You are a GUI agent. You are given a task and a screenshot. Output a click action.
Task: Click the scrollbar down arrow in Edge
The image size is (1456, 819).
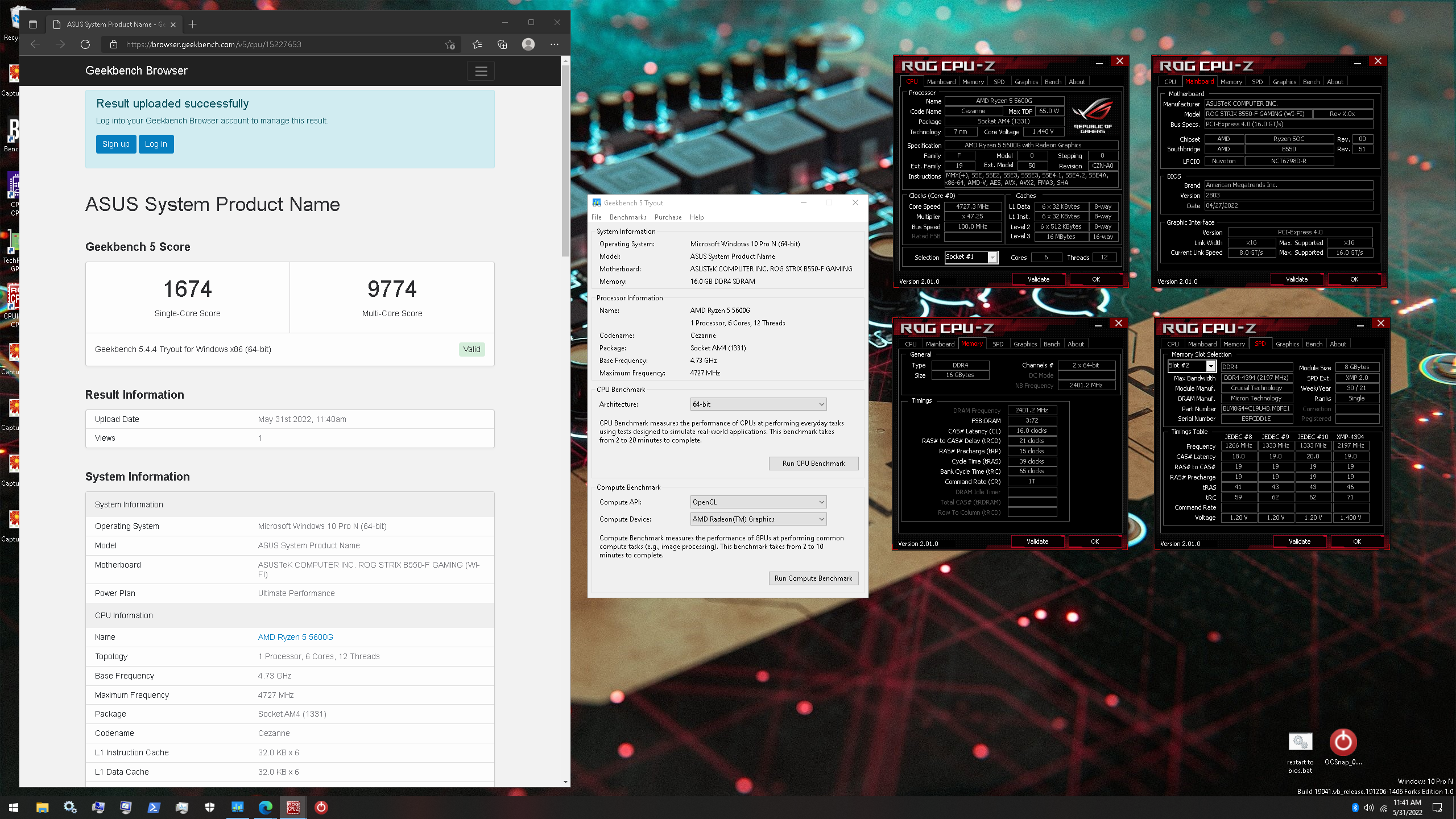565,782
